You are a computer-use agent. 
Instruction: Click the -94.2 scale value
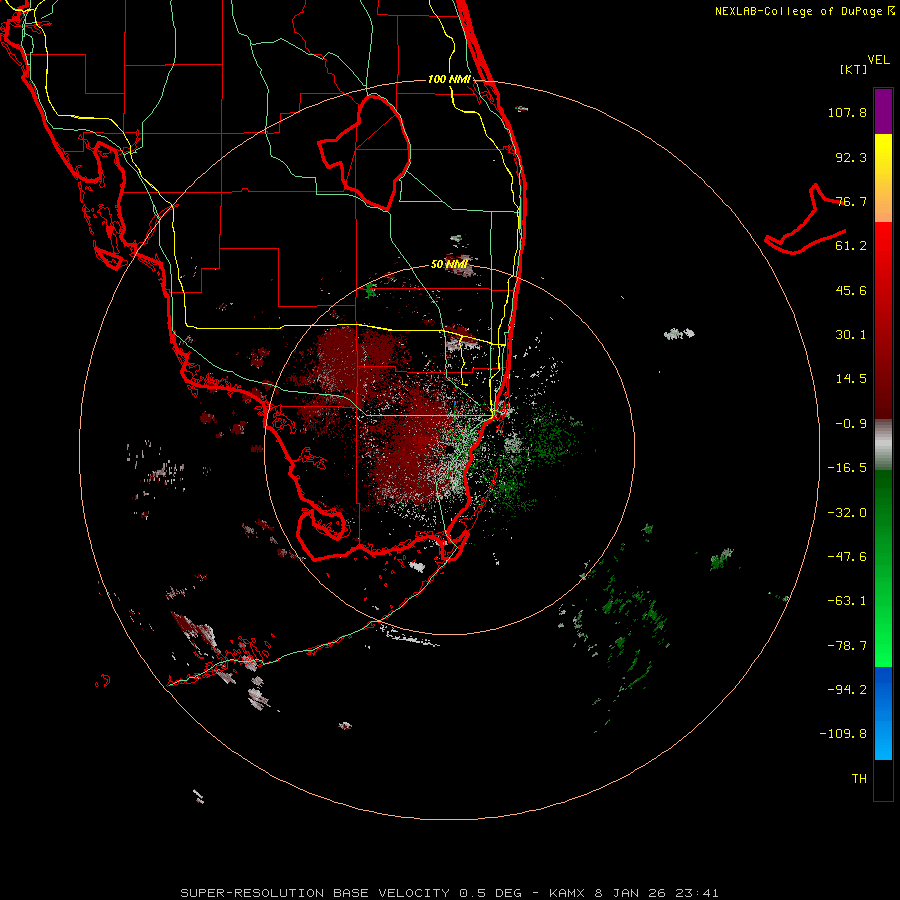coord(847,690)
